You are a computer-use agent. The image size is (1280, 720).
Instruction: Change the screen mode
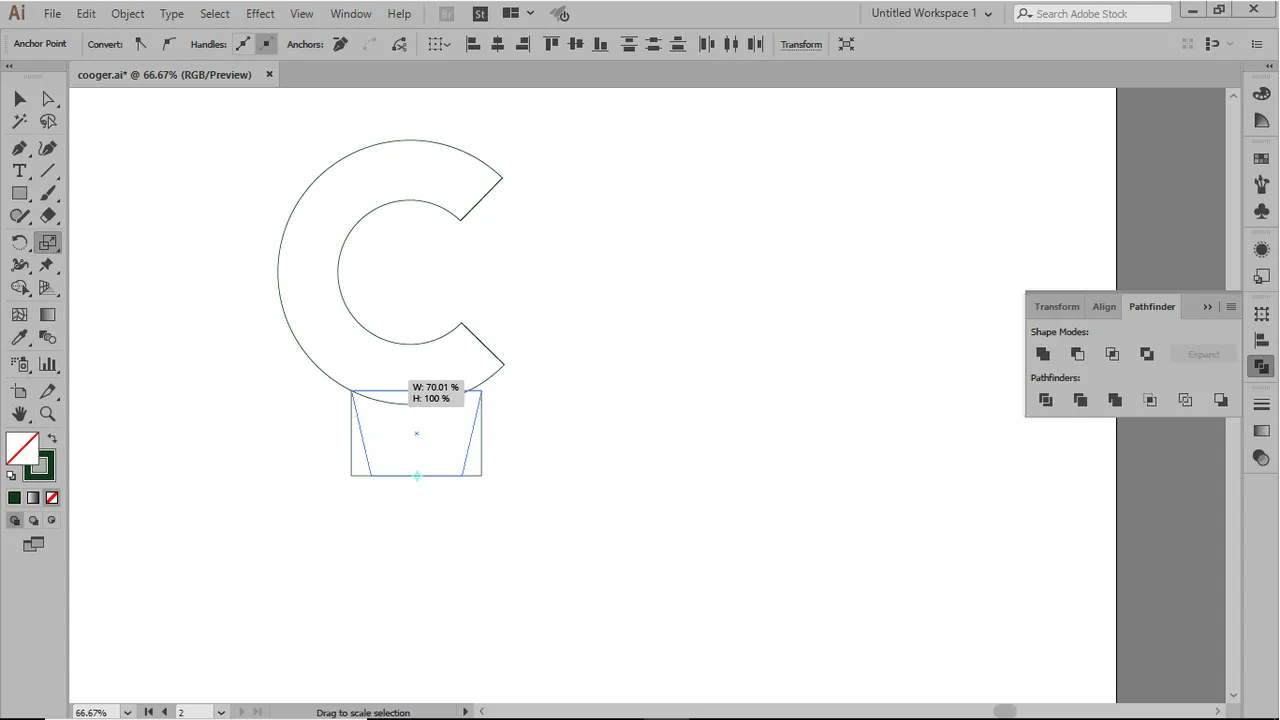[34, 545]
